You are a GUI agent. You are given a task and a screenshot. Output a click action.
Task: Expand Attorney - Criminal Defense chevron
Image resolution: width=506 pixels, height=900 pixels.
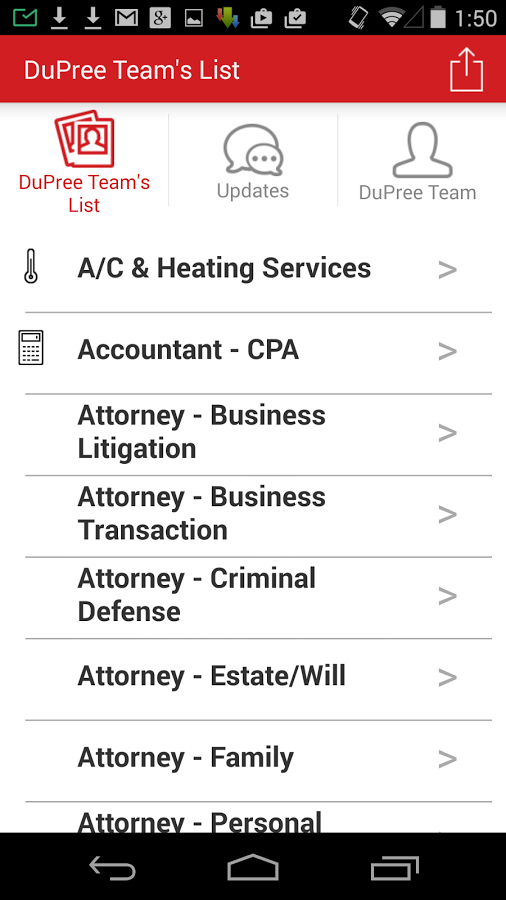[x=447, y=596]
